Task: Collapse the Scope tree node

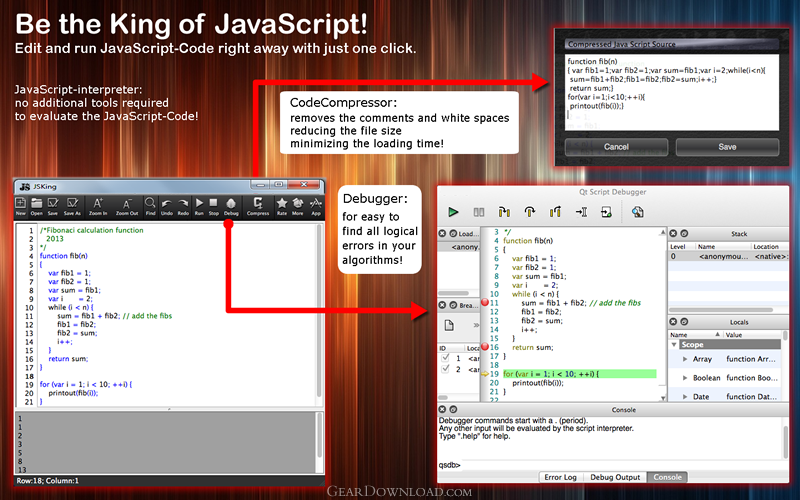Action: 674,345
